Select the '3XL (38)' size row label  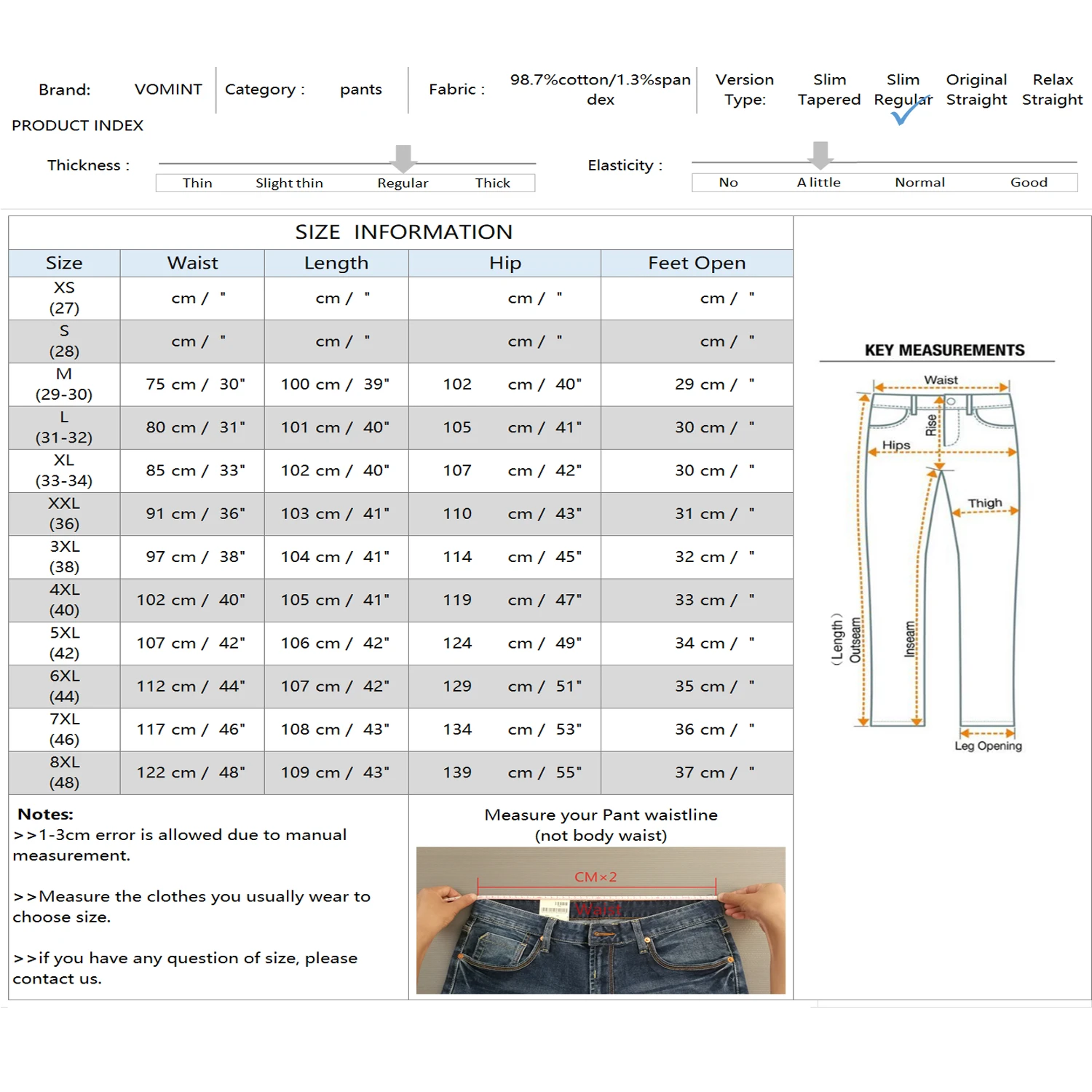pos(64,556)
